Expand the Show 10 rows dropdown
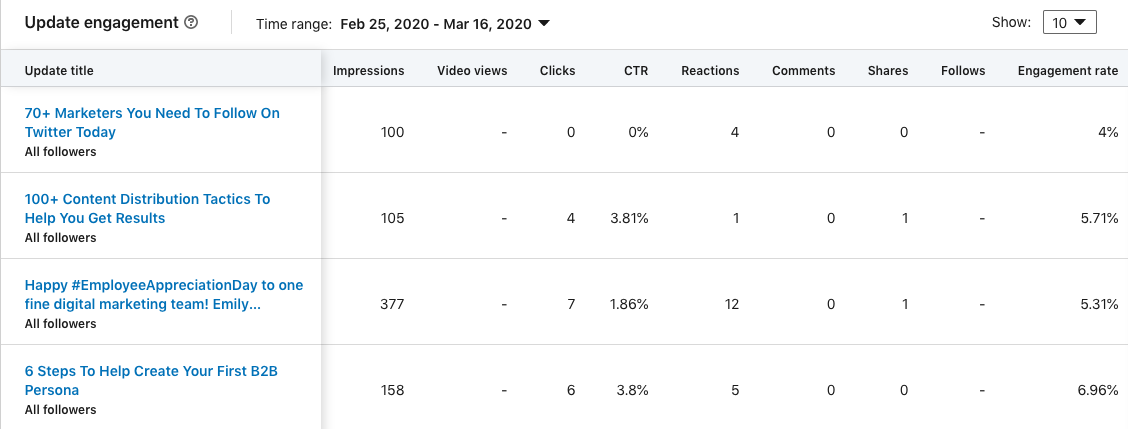Viewport: 1128px width, 429px height. pos(1069,23)
